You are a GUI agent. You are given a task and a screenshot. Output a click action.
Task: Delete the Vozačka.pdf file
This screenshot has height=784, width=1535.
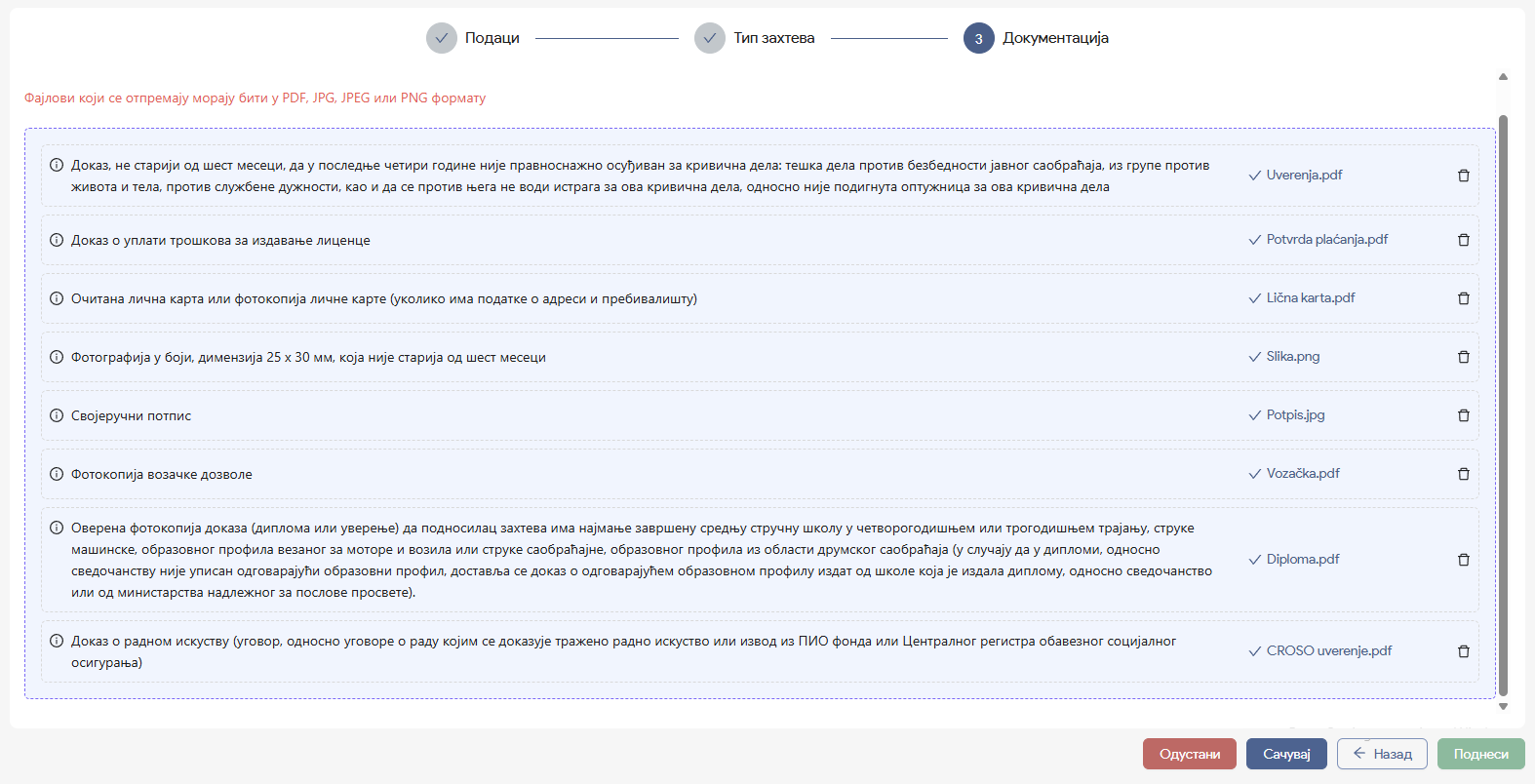(1463, 474)
